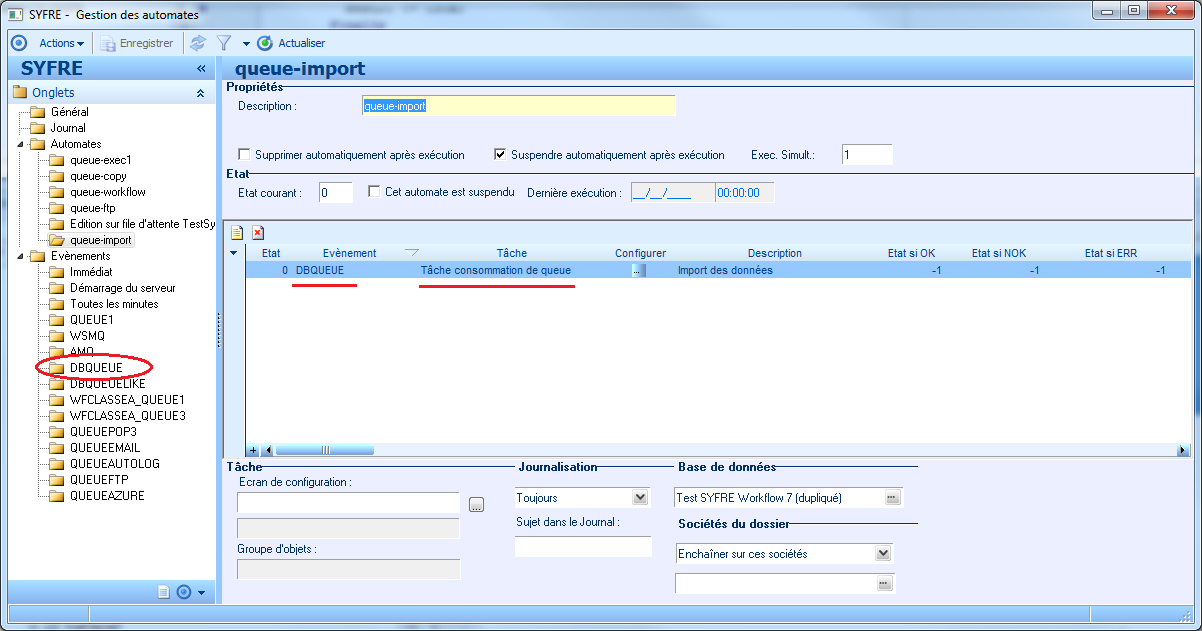Select the queue-import automate in tree
The height and width of the screenshot is (631, 1202).
point(101,240)
